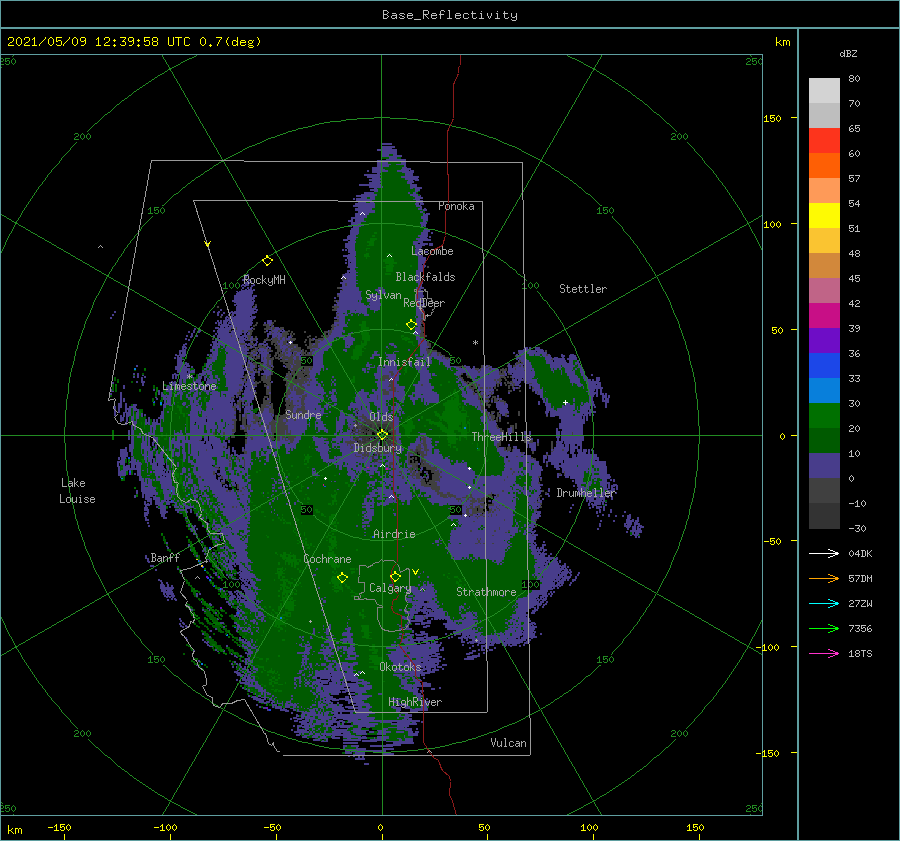Image resolution: width=900 pixels, height=841 pixels.
Task: Click the Okotoks town label
Action: point(400,667)
